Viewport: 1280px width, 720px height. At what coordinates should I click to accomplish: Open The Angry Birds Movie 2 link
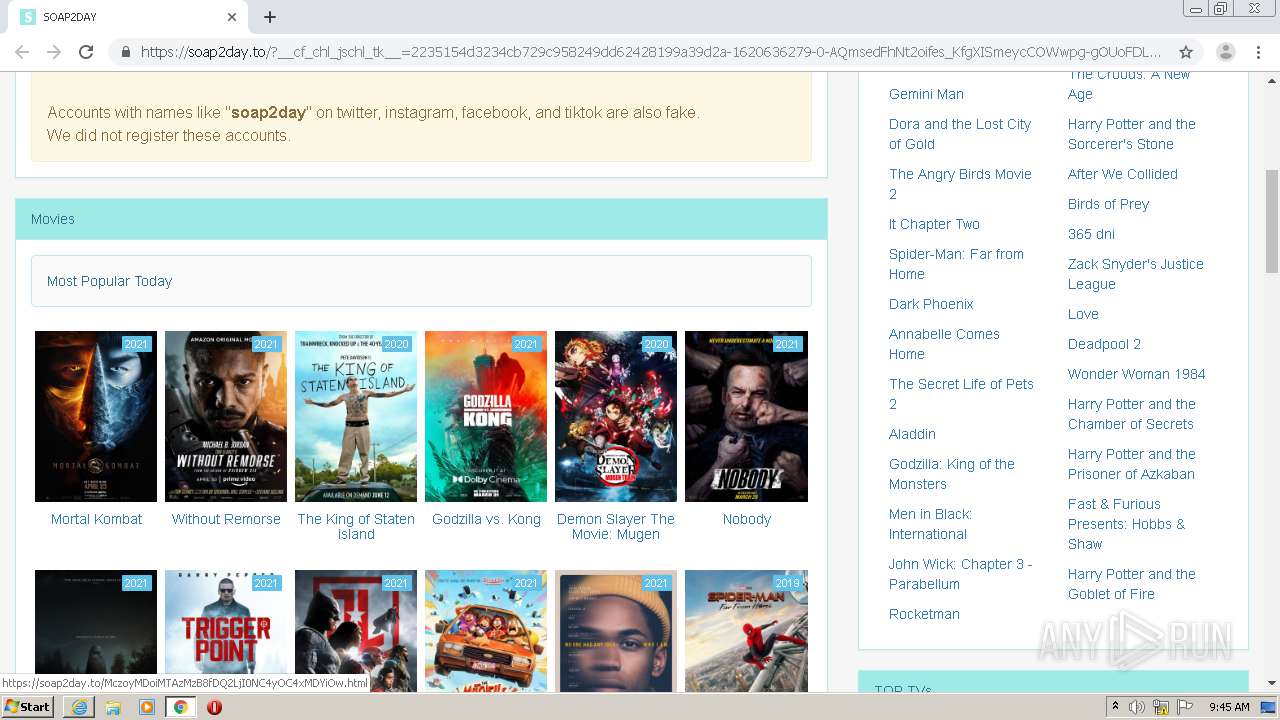pyautogui.click(x=960, y=184)
